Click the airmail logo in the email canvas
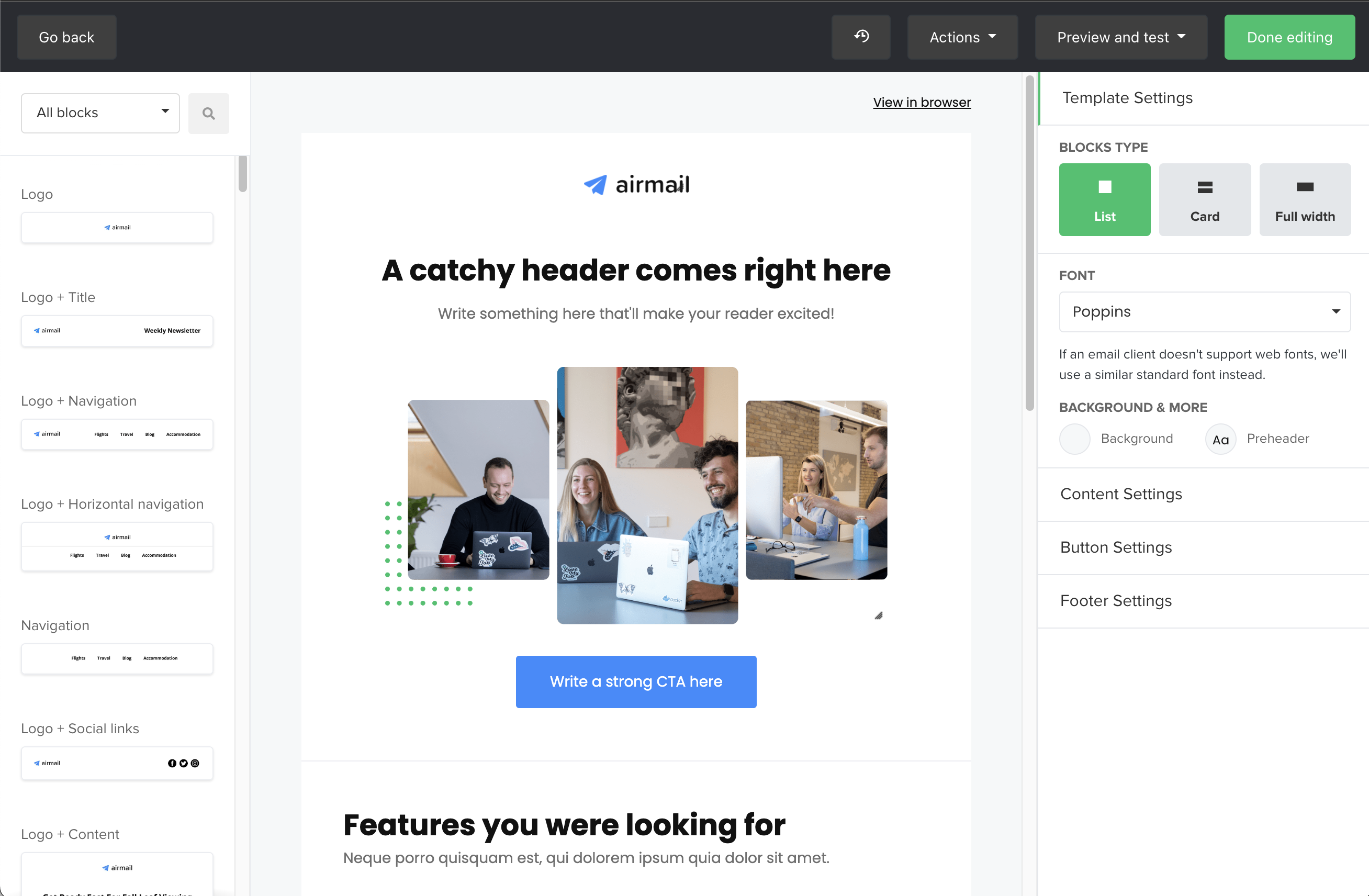 pyautogui.click(x=636, y=185)
